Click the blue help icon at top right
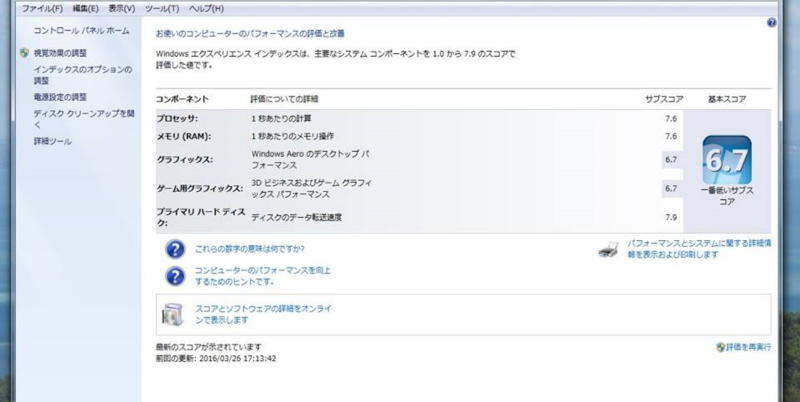The image size is (800, 402). (x=771, y=22)
